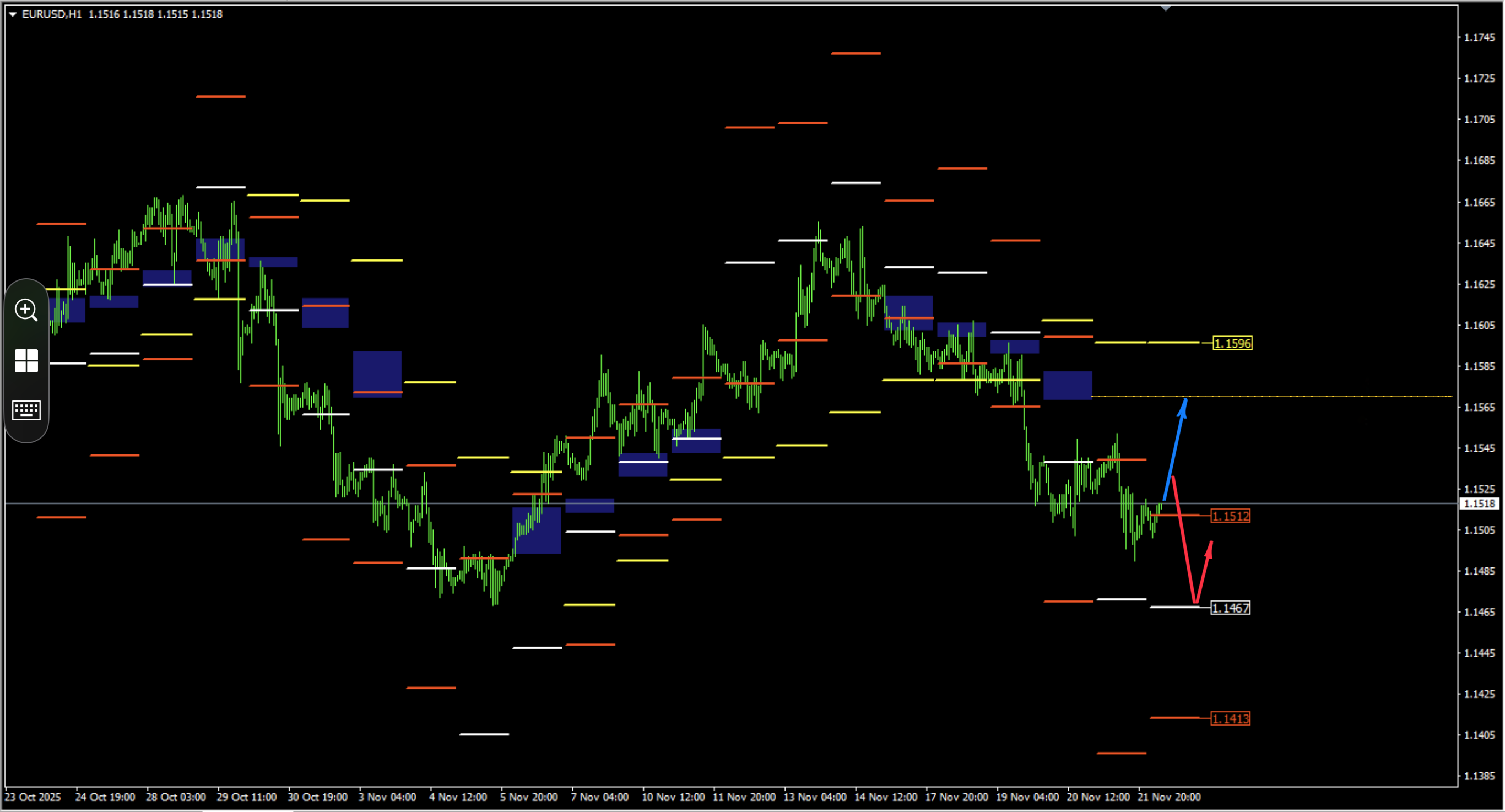Open the magnifier zoom-in tool
1505x812 pixels.
26,310
